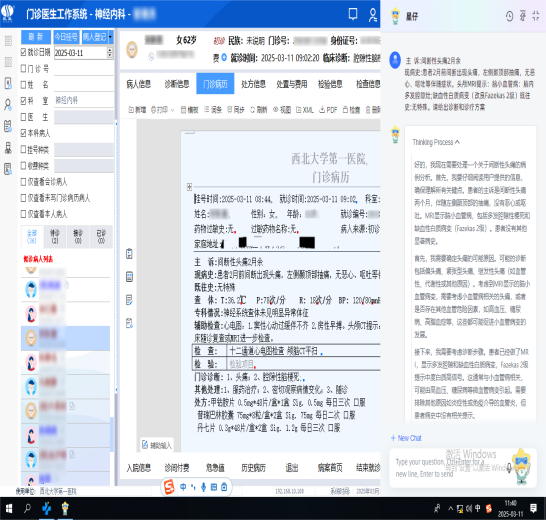The width and height of the screenshot is (546, 520).
Task: Expand the 打印 dropdown chevron
Action: tap(172, 110)
